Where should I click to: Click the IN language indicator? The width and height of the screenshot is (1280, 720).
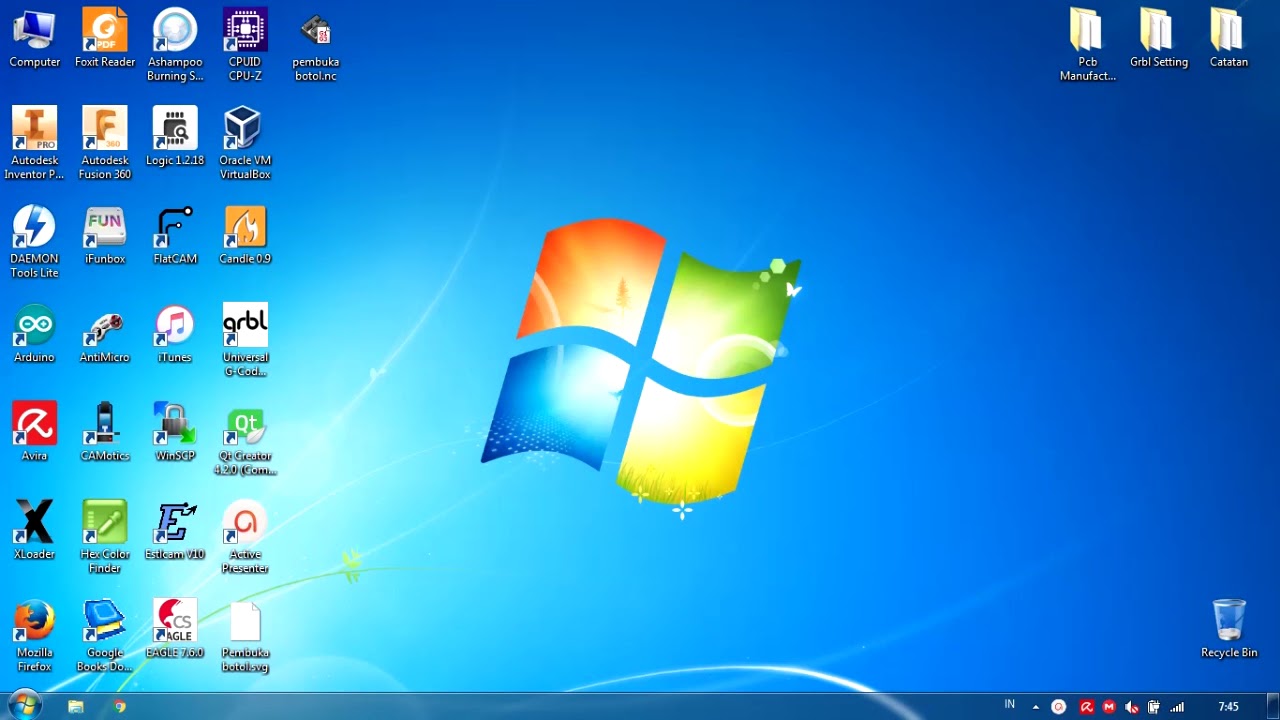point(1010,705)
